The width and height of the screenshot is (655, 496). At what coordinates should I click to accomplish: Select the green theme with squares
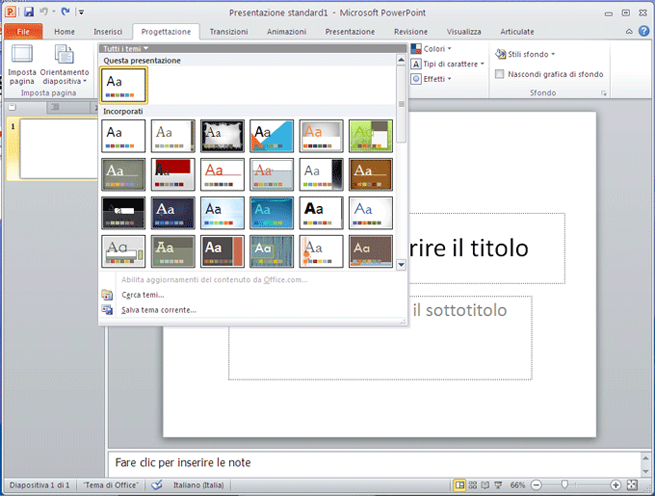pyautogui.click(x=371, y=136)
